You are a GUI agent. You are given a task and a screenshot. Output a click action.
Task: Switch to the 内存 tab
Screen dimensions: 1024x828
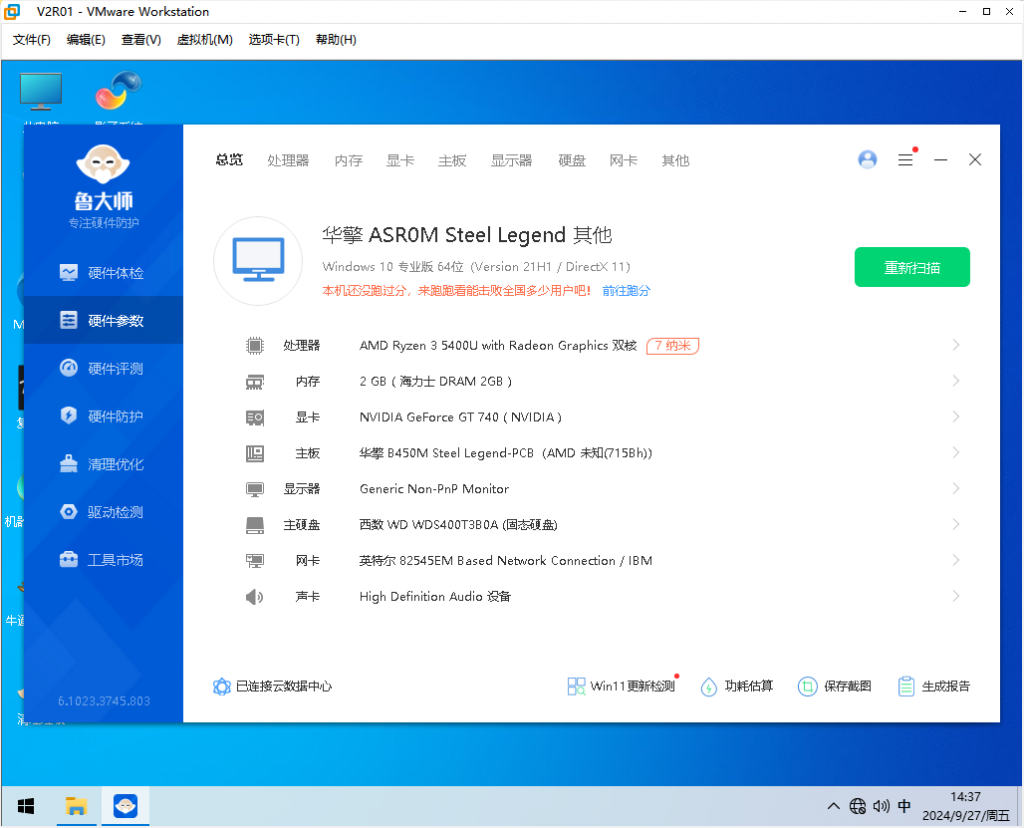348,160
